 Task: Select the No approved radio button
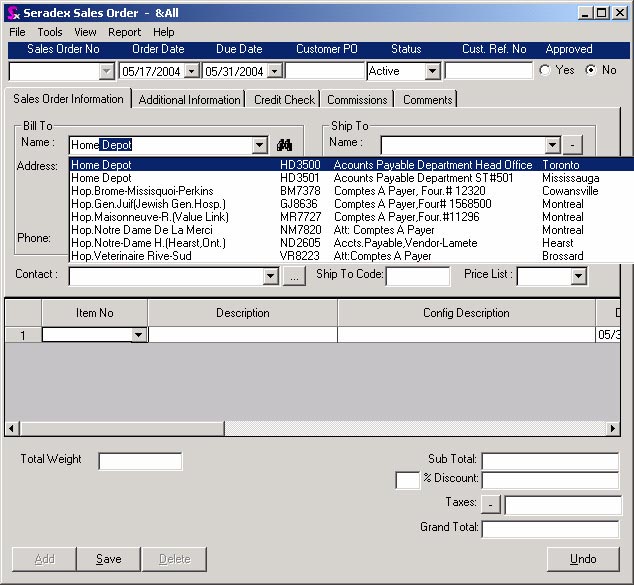tap(591, 71)
